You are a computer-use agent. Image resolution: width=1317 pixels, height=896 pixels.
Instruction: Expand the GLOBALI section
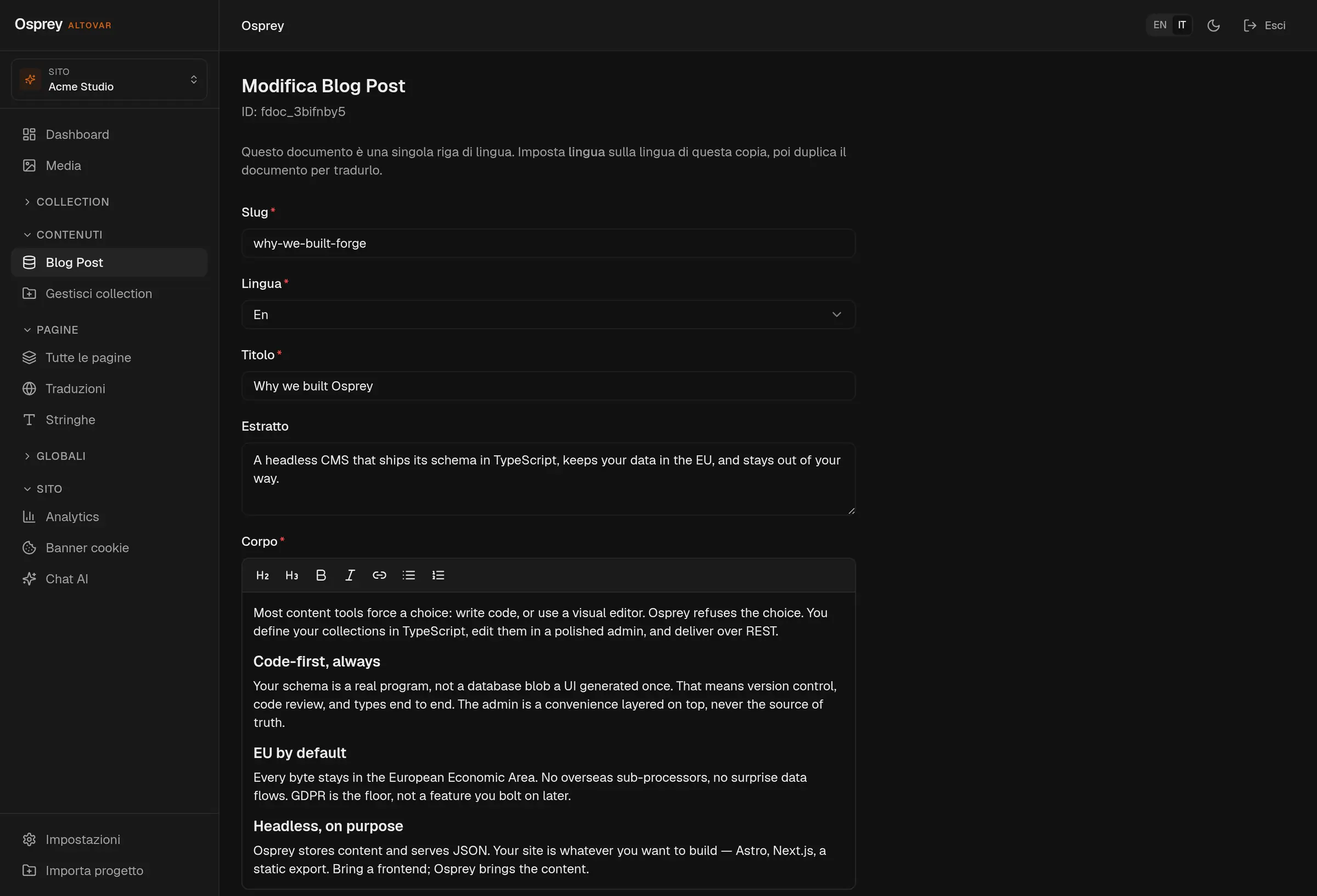[x=55, y=456]
